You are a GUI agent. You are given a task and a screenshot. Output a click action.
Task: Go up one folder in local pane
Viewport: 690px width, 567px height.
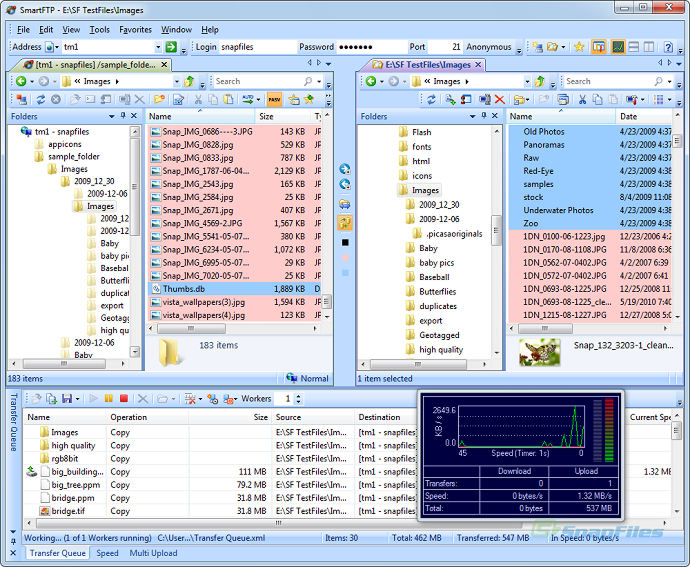540,81
